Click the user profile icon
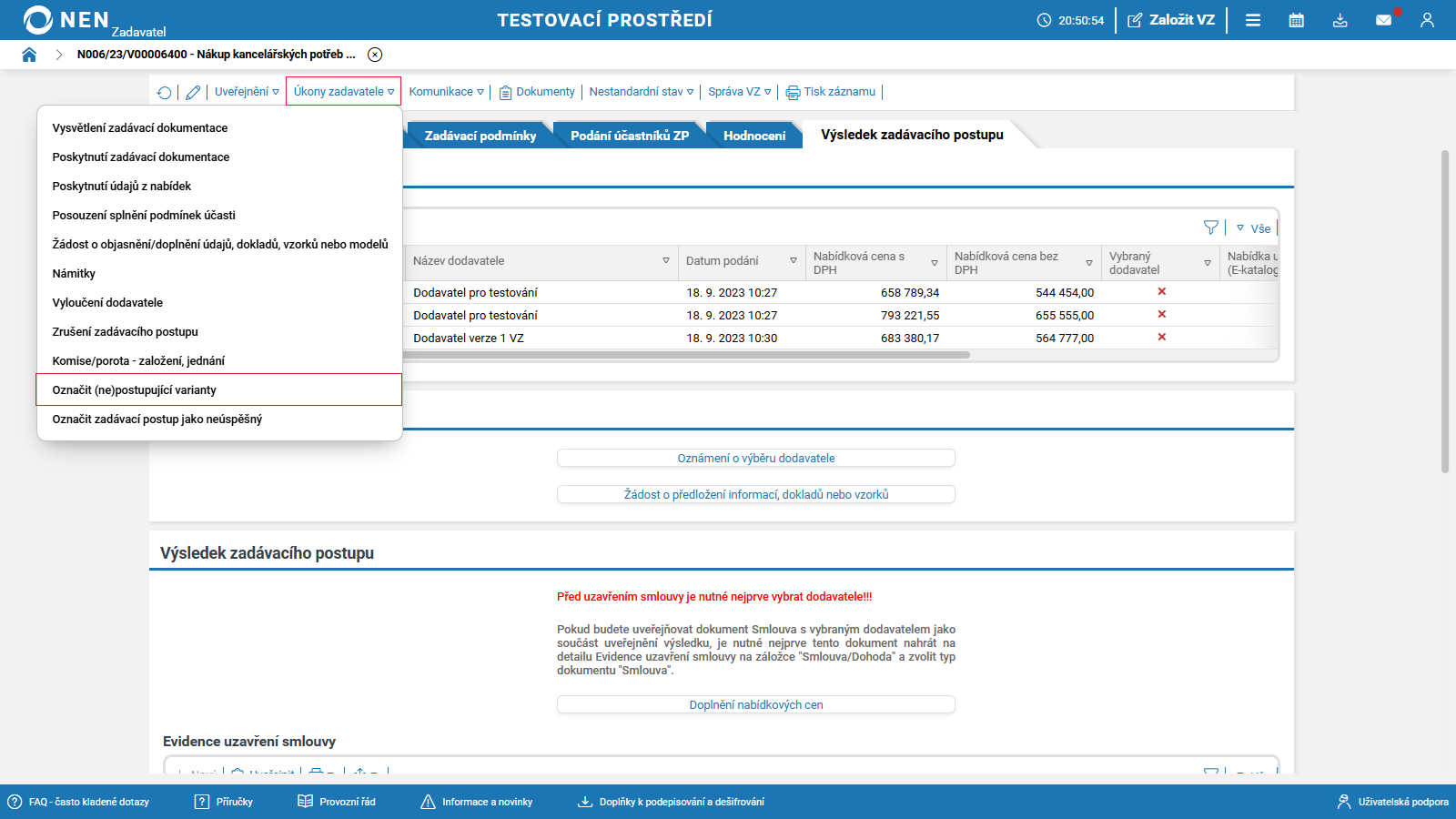 pyautogui.click(x=1427, y=20)
